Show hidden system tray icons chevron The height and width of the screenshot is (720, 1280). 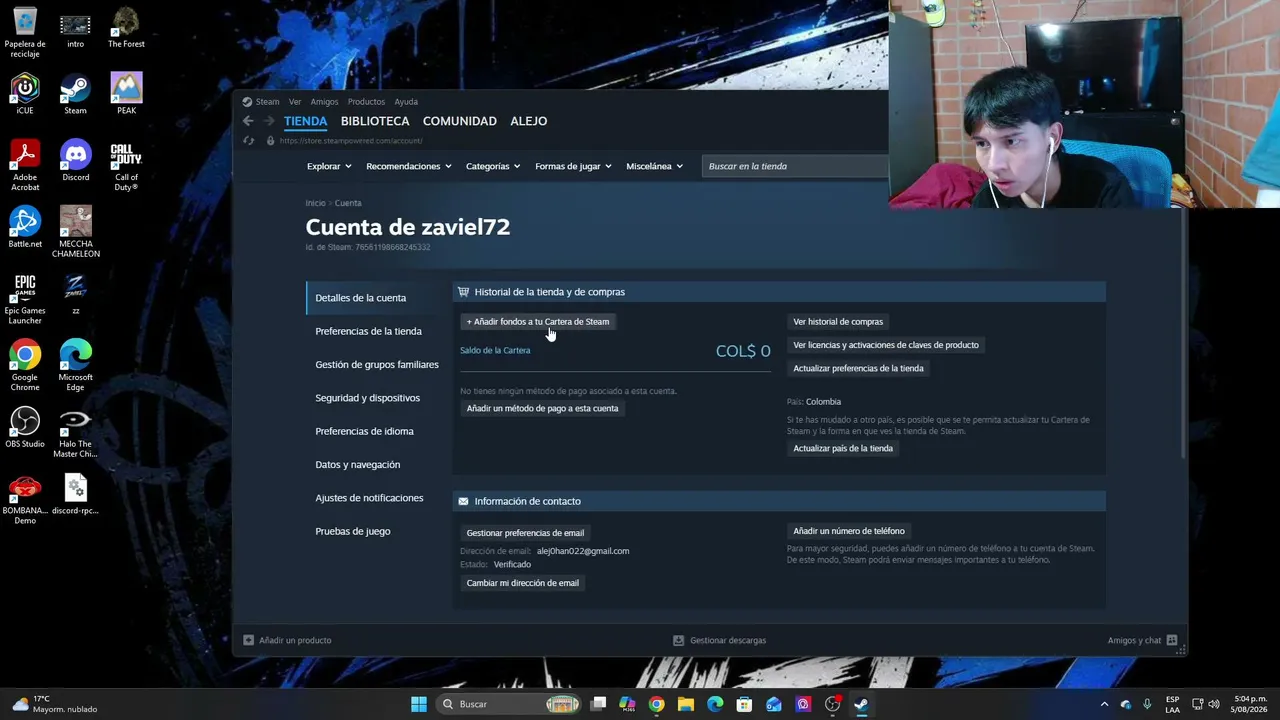[1104, 704]
